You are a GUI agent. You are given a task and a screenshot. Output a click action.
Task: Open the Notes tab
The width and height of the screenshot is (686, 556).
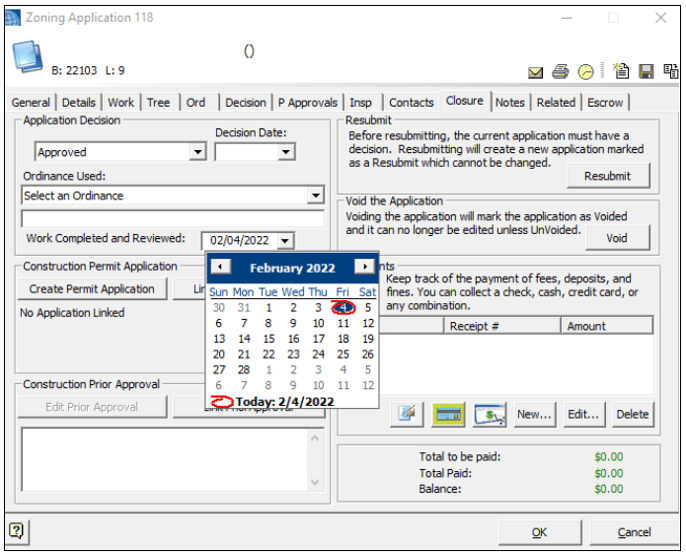click(x=510, y=103)
